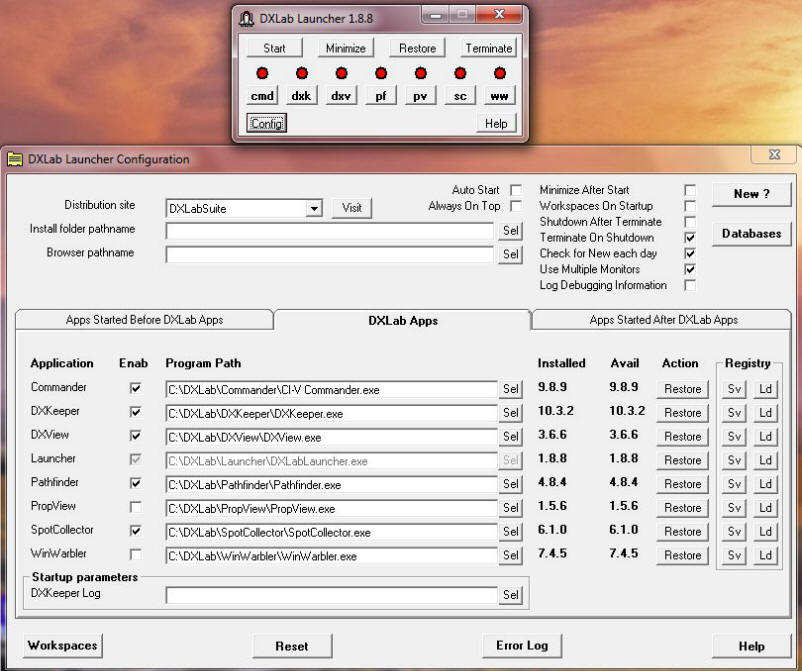Visit the selected distribution site

[x=352, y=208]
